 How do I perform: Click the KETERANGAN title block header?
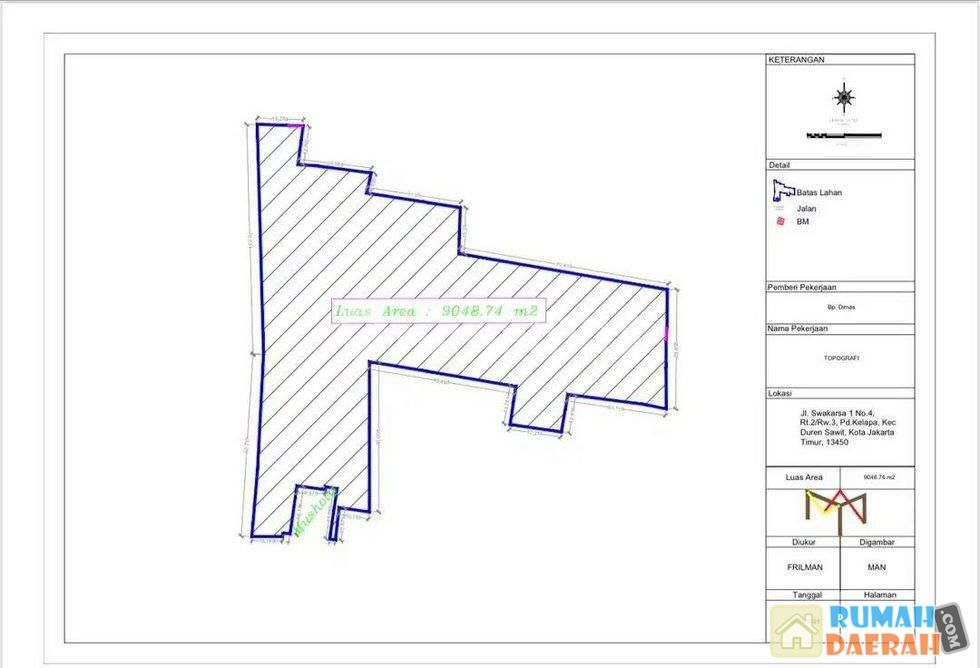point(796,61)
